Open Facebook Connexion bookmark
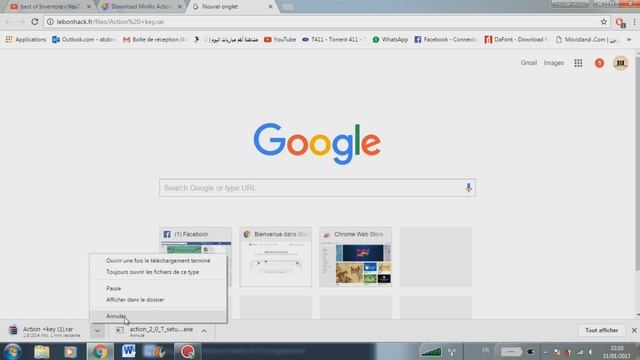Viewport: 640px width, 360px height. point(446,40)
